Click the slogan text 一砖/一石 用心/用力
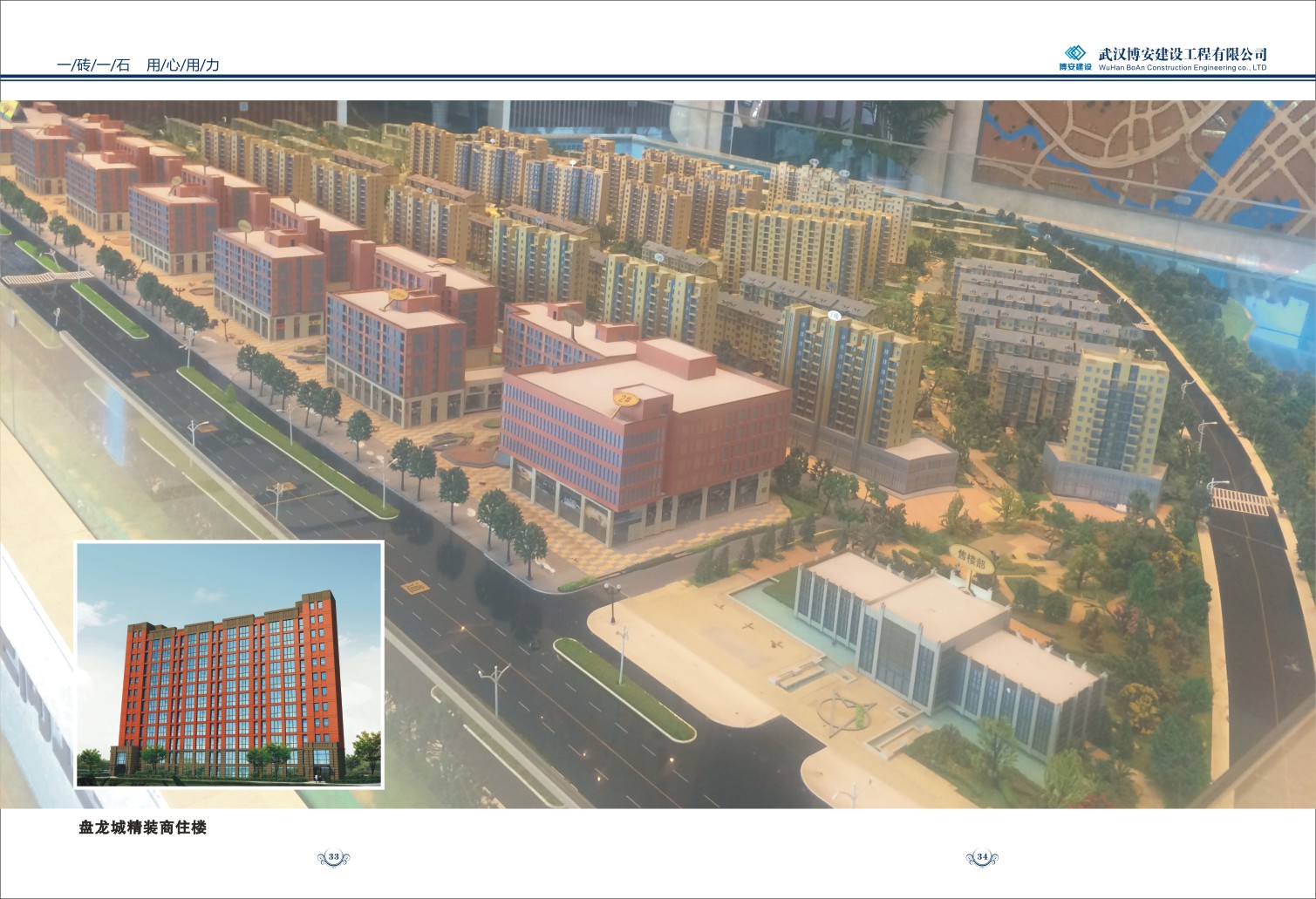1316x899 pixels. (138, 65)
